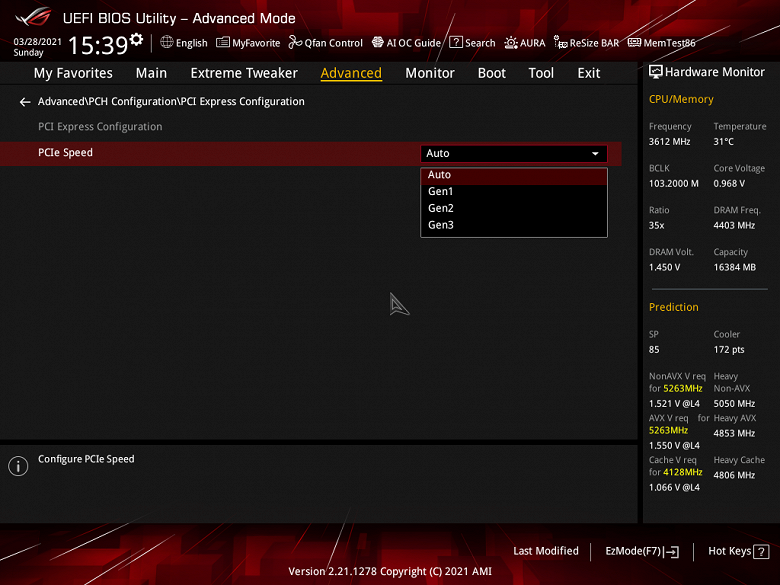
Task: Click the yellow 4128MHz cache value
Action: click(682, 472)
